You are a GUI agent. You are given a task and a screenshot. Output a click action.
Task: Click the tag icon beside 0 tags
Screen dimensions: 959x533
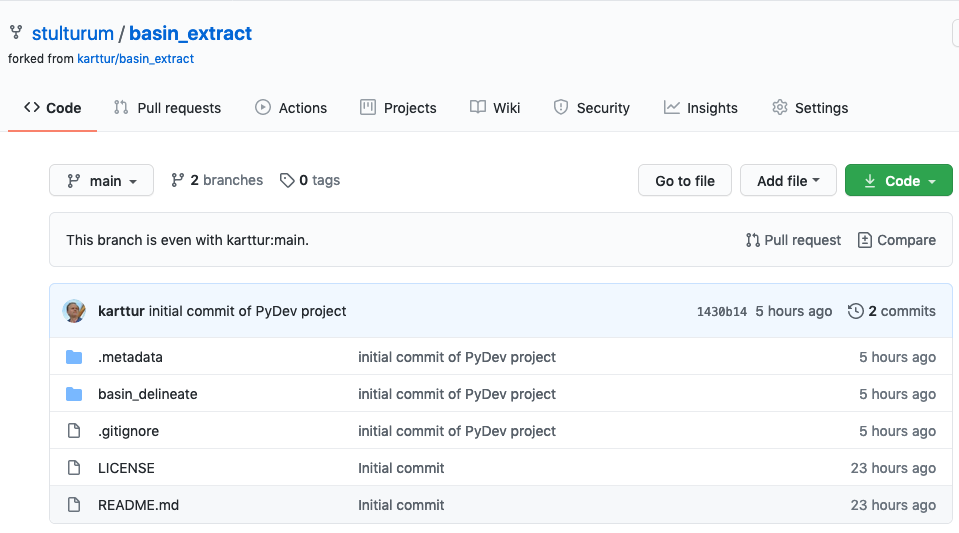click(287, 180)
